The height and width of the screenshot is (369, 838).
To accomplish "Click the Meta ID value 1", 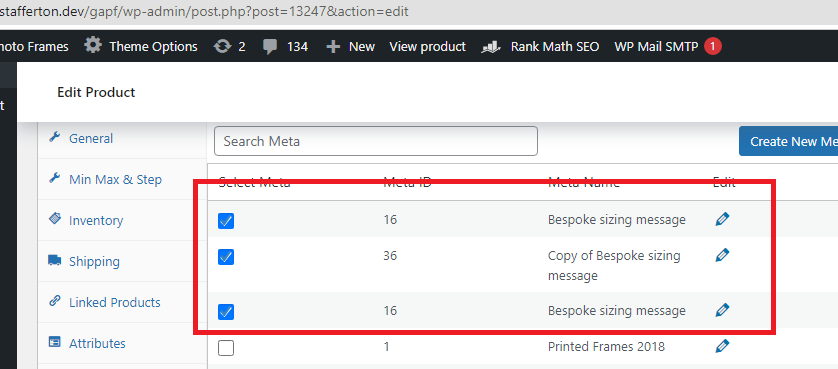I will click(386, 347).
